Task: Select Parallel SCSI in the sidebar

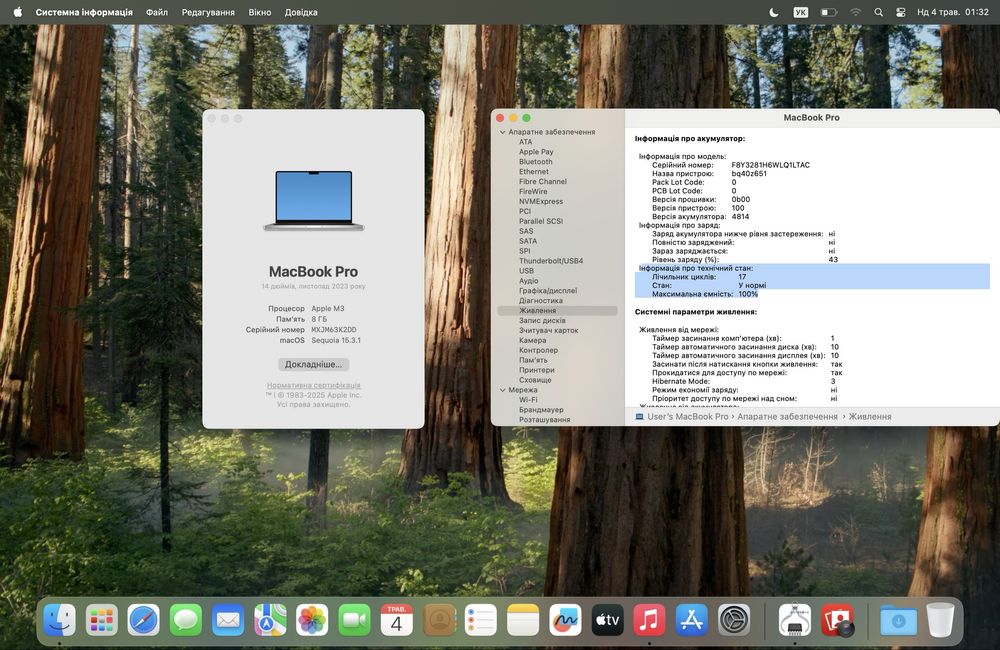Action: coord(541,221)
